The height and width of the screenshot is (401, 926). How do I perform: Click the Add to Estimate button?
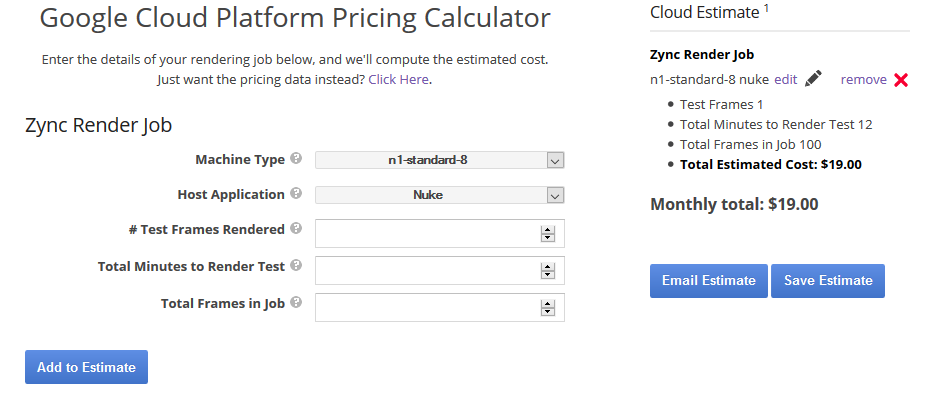(x=86, y=367)
